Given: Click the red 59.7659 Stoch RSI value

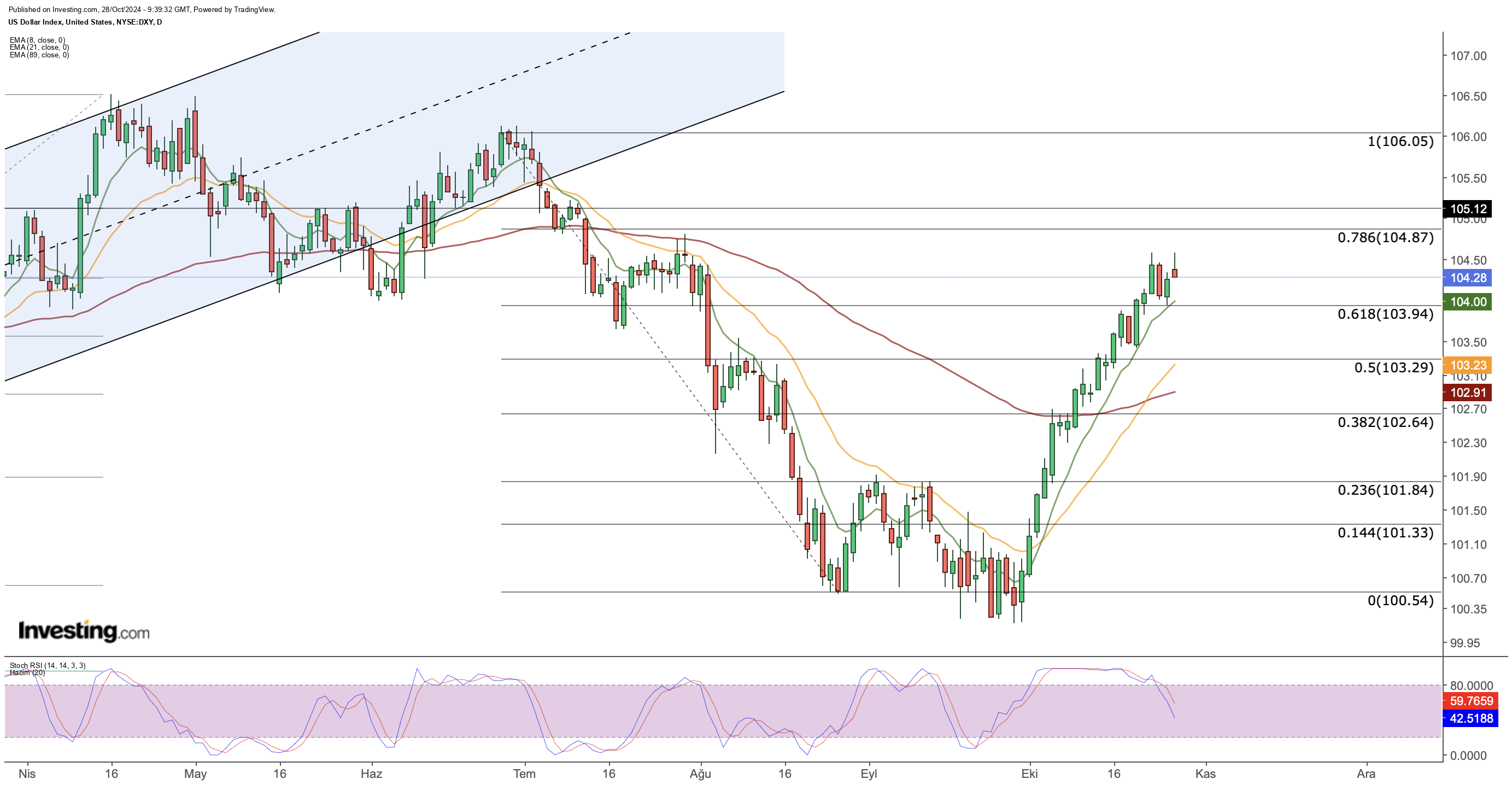Looking at the screenshot, I should [1470, 700].
